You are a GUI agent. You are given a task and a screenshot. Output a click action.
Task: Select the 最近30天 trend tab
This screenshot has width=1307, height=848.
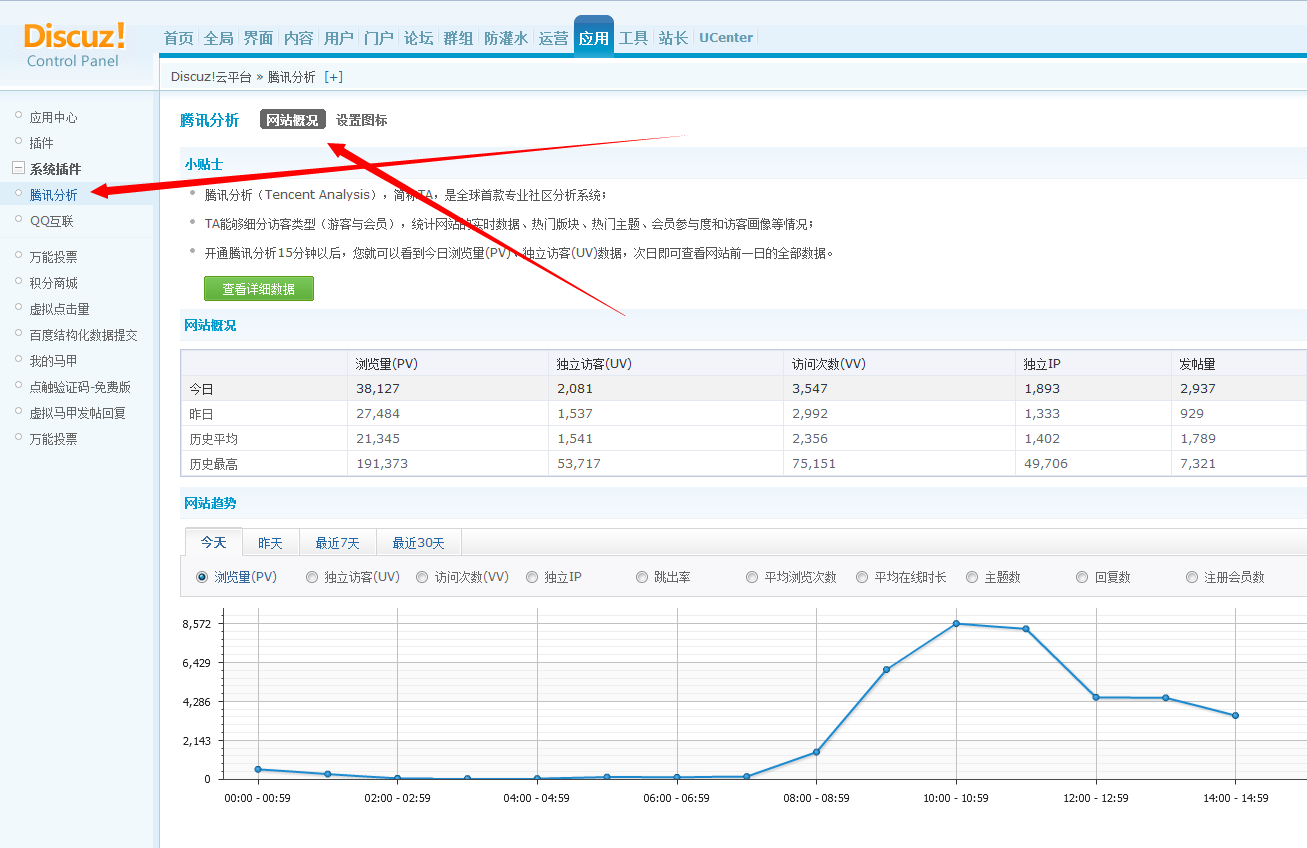[419, 543]
